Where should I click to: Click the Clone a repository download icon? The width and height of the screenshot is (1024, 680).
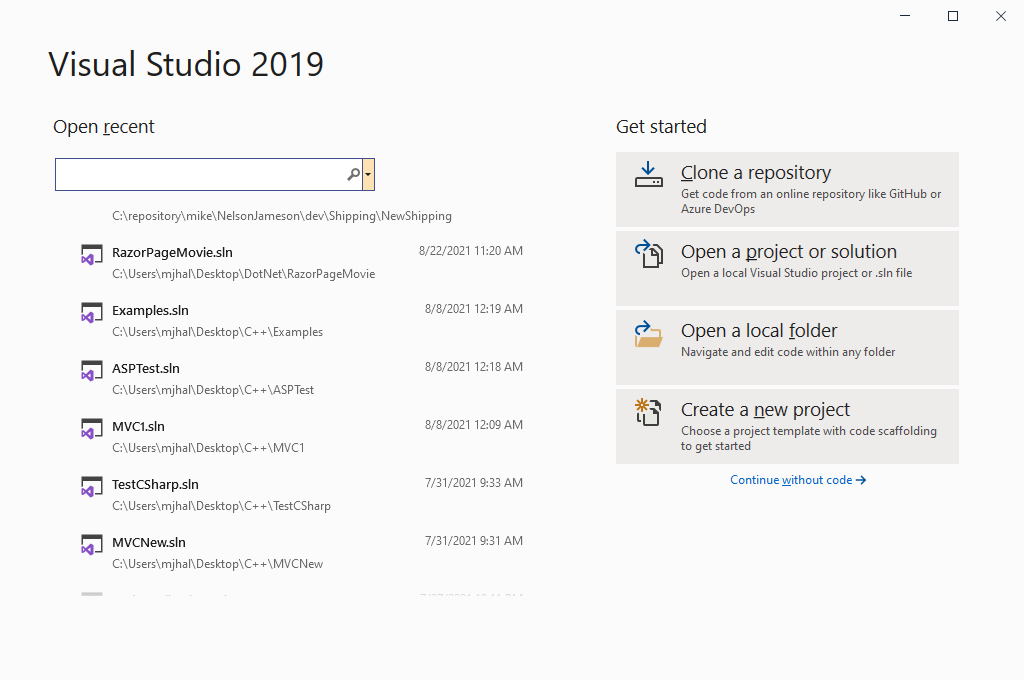649,174
